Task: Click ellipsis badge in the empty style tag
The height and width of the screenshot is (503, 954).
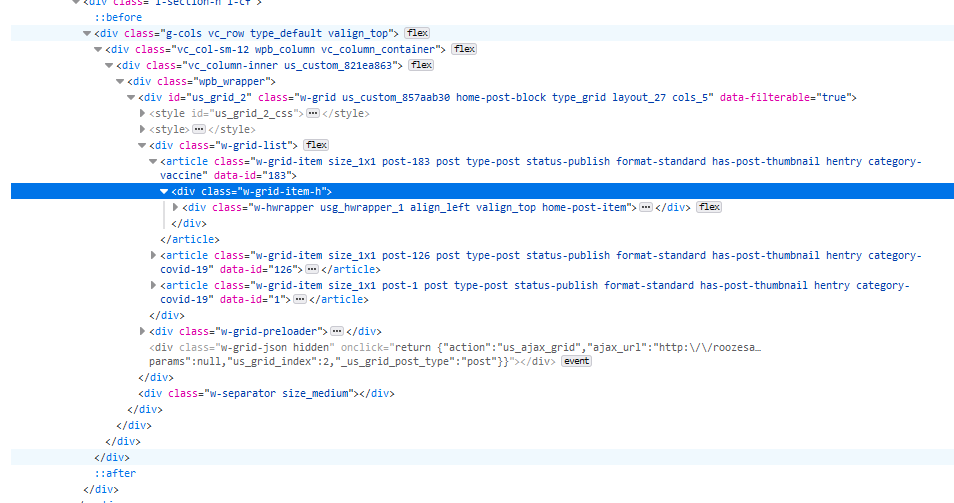Action: pos(199,129)
